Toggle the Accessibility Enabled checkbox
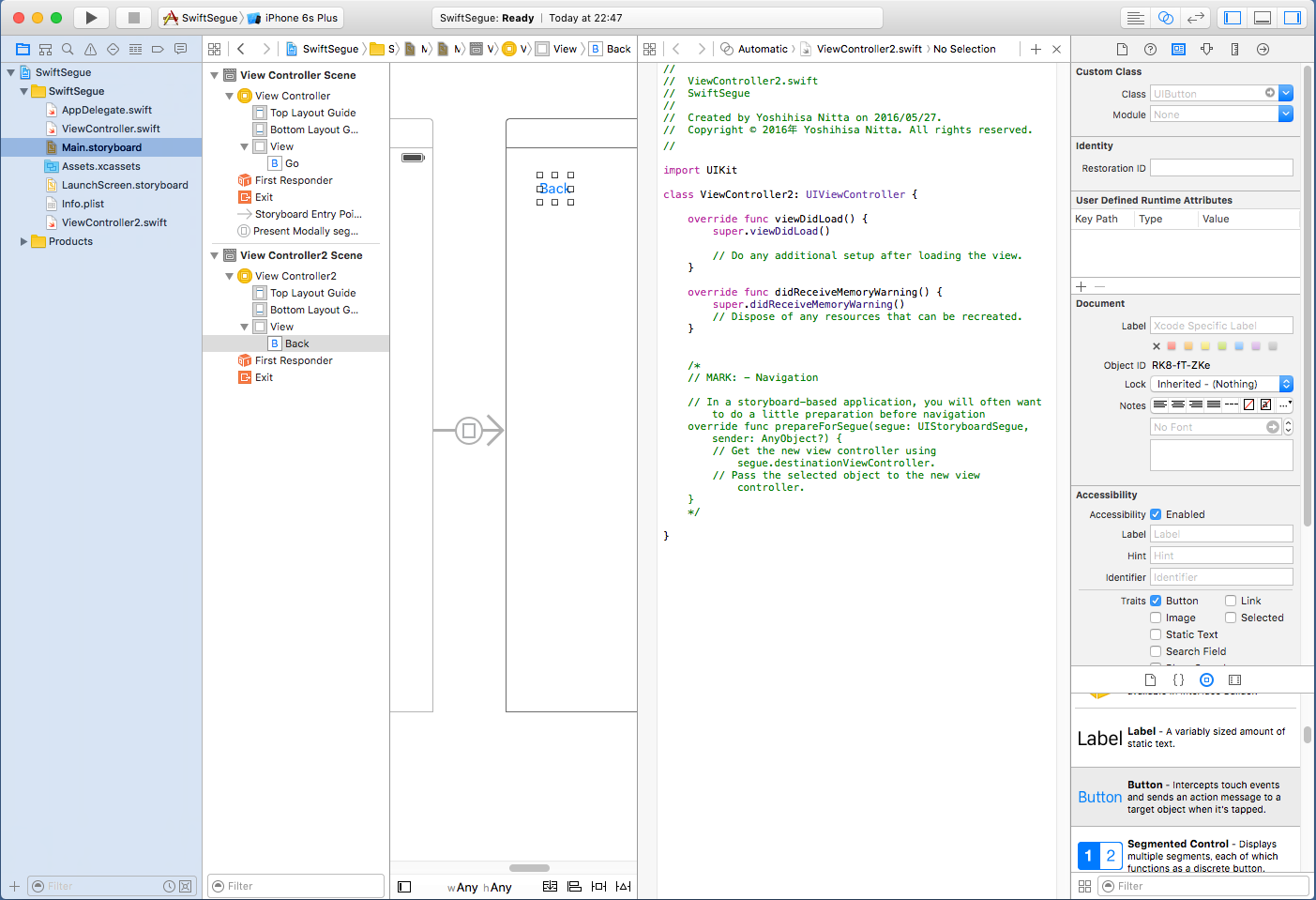Viewport: 1316px width, 900px height. coord(1156,514)
